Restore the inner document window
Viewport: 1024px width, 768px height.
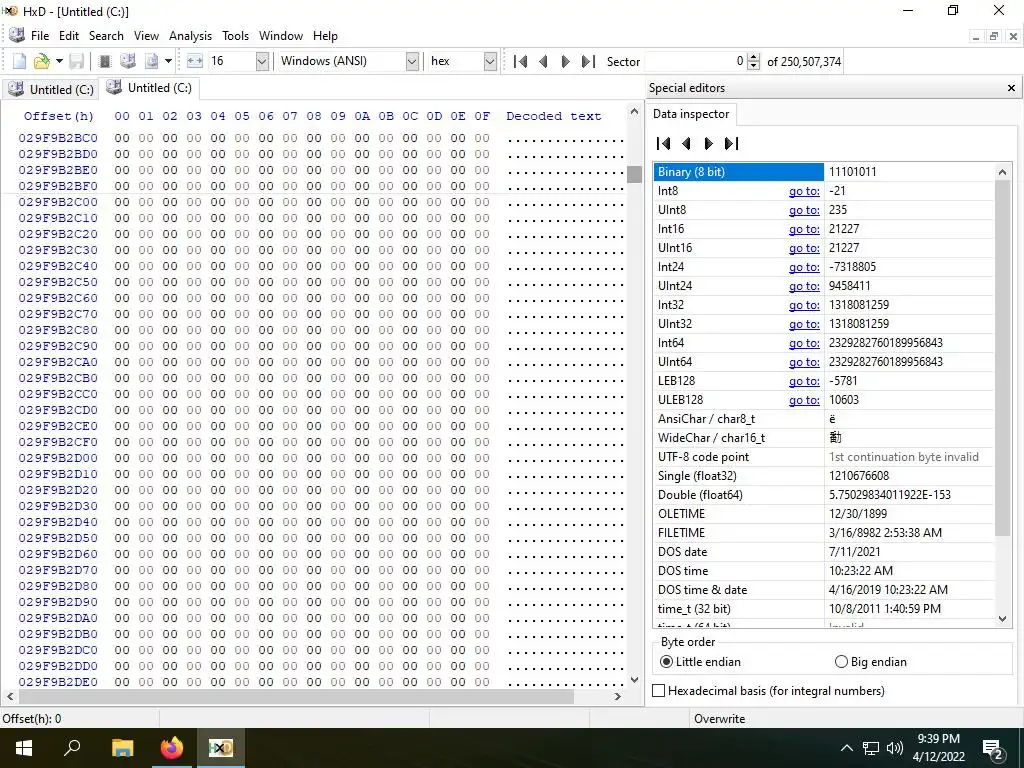point(994,37)
